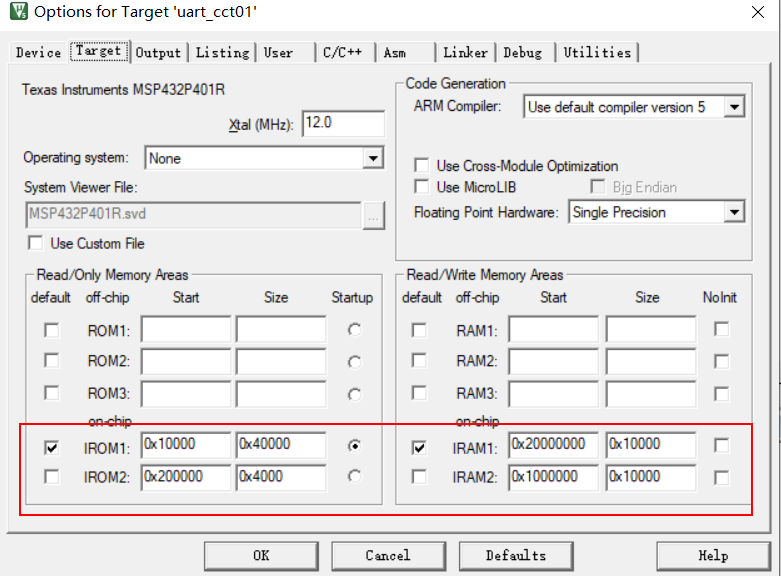Enable NoInit for RAM2

721,361
